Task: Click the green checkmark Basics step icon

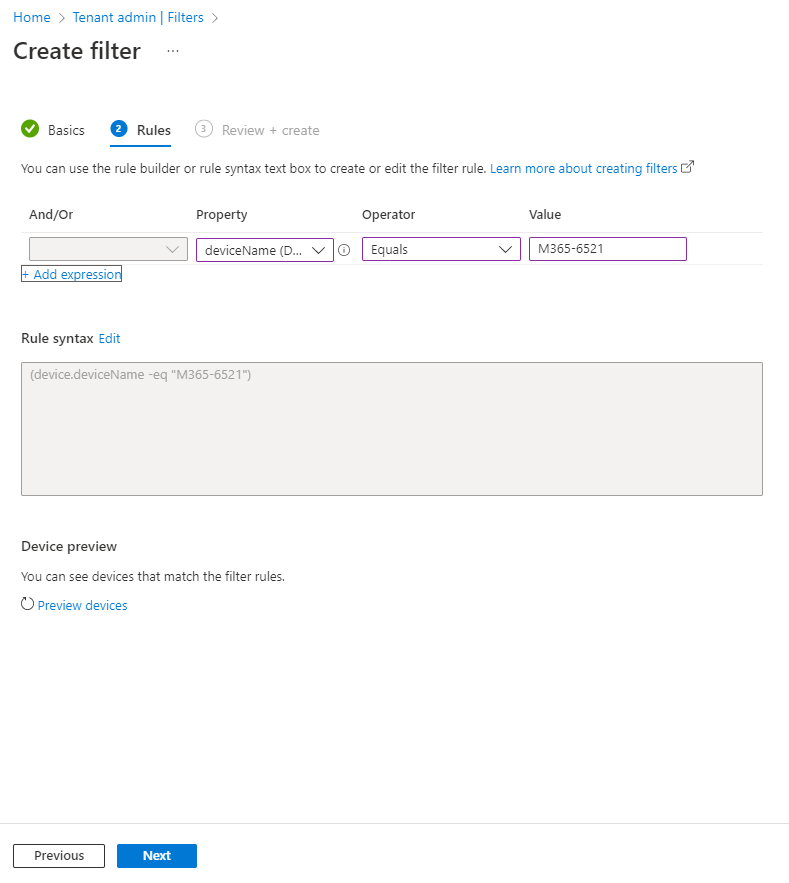Action: click(30, 129)
